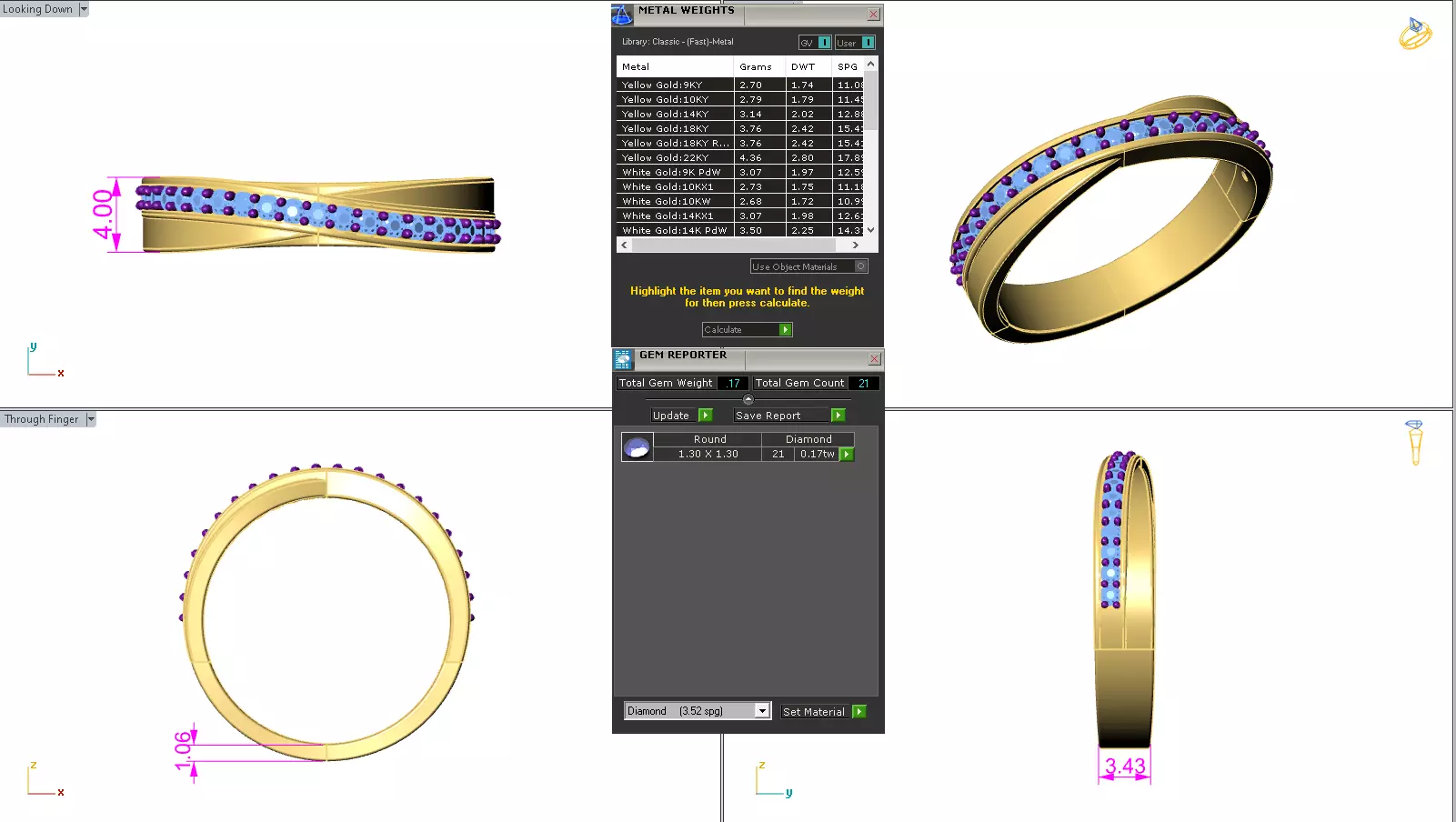Click the Library: Classic - (Fast)-Metal label
1456x822 pixels.
coord(678,42)
